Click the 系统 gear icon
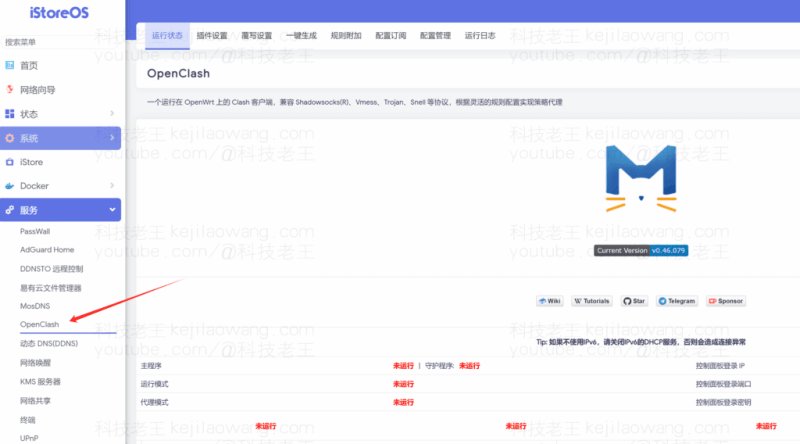Screen dimensions: 800x444 click(10, 138)
